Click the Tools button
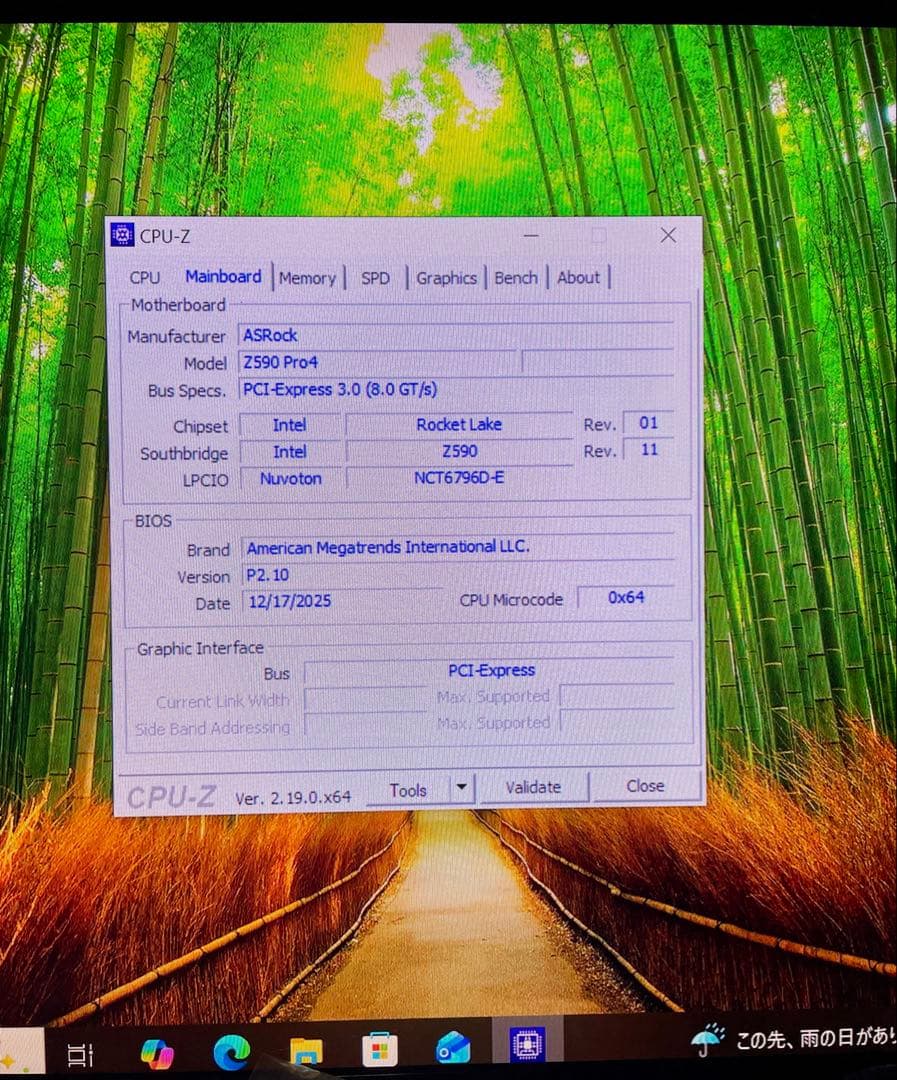Image resolution: width=897 pixels, height=1080 pixels. pos(408,790)
